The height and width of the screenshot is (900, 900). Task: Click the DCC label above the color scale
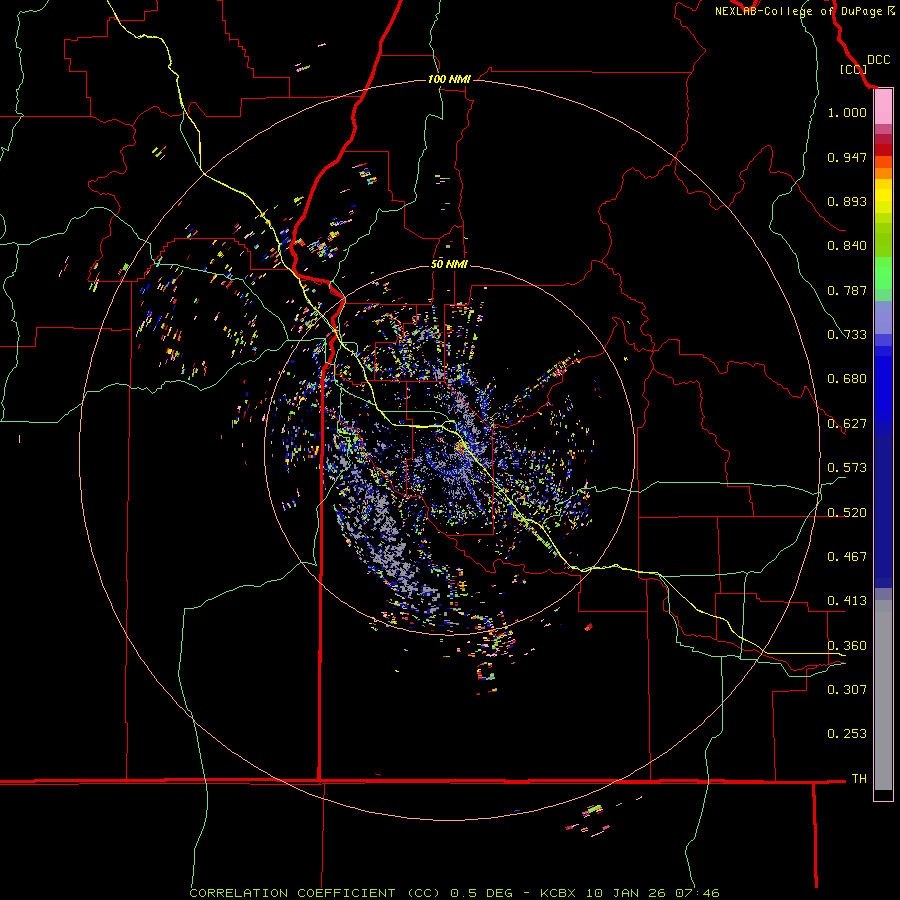(x=878, y=60)
